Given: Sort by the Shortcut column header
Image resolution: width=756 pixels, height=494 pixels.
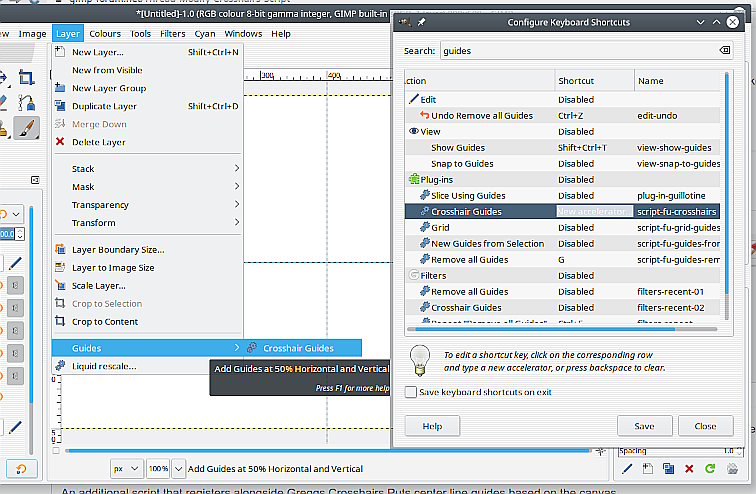Looking at the screenshot, I should pos(594,80).
